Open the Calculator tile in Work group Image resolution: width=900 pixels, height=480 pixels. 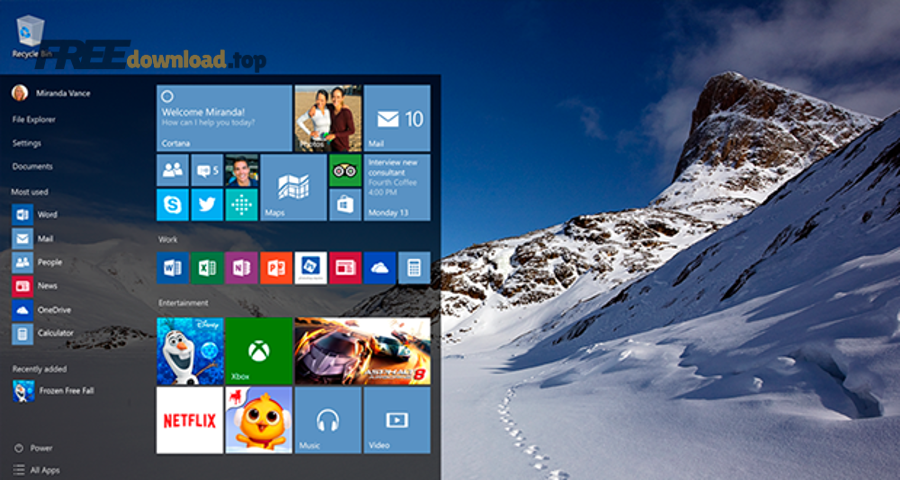tap(414, 268)
